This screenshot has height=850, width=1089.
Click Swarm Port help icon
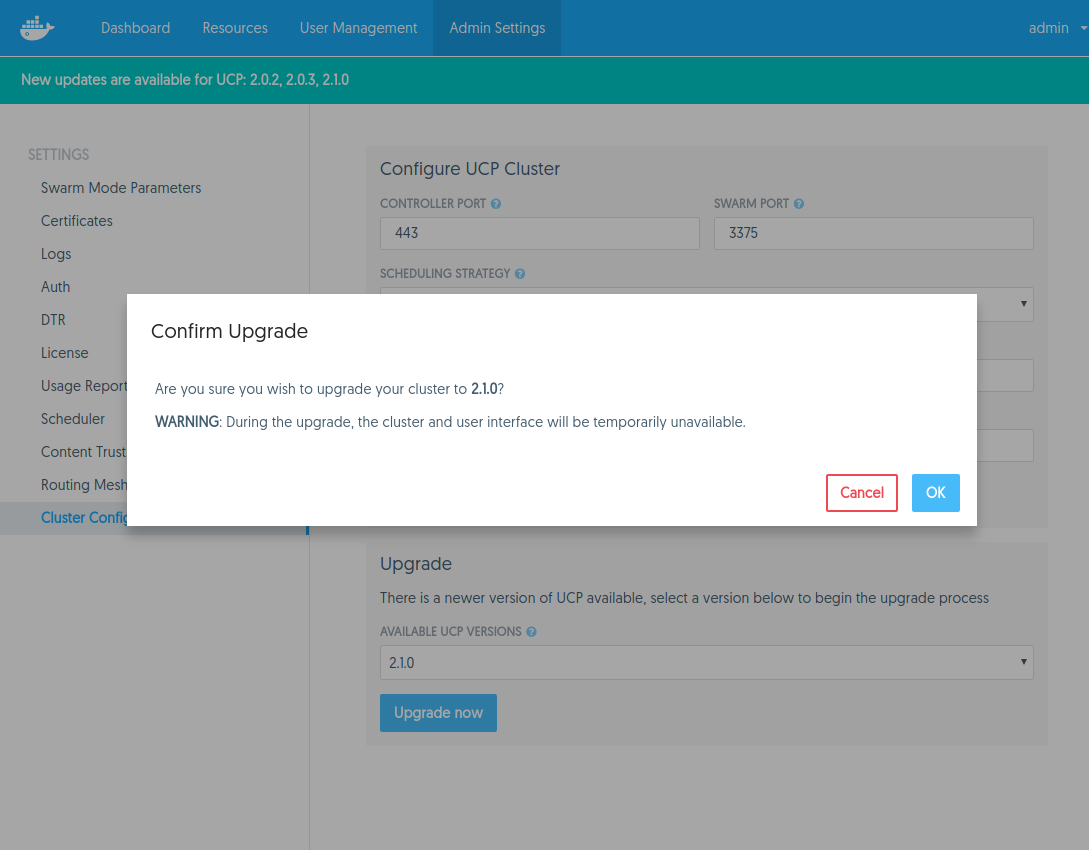tap(799, 204)
